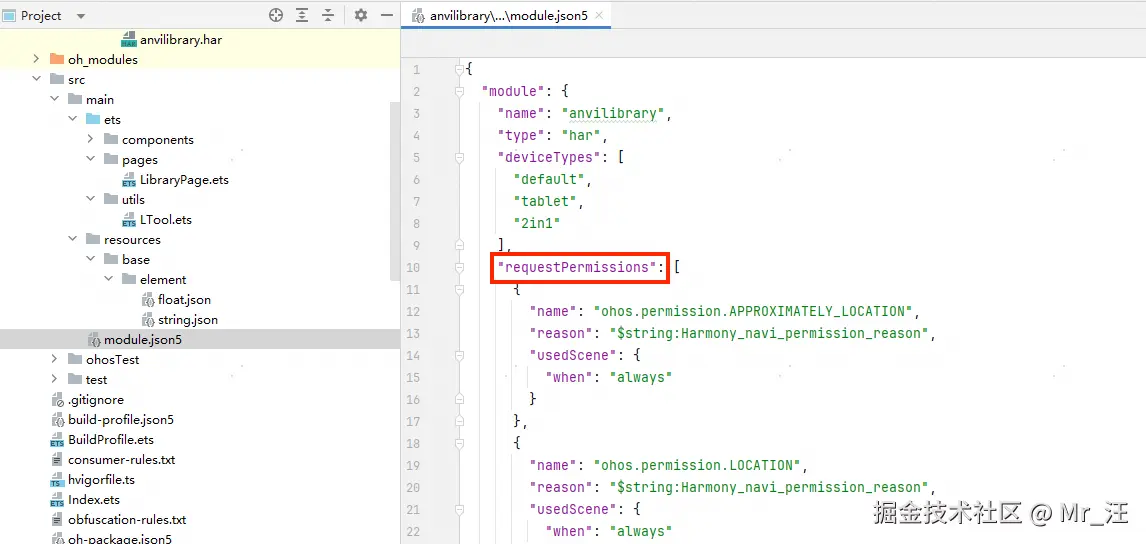Fold the permission object at line 18

click(x=459, y=443)
